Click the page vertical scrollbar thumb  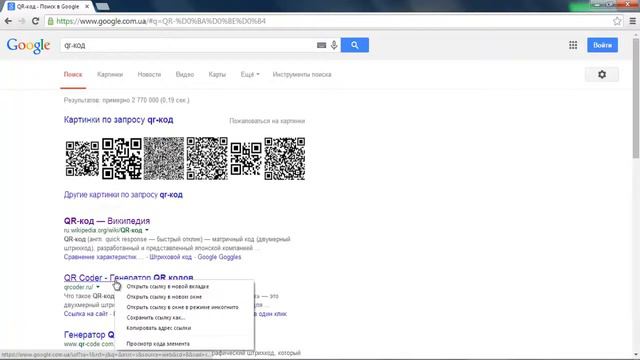pos(636,98)
